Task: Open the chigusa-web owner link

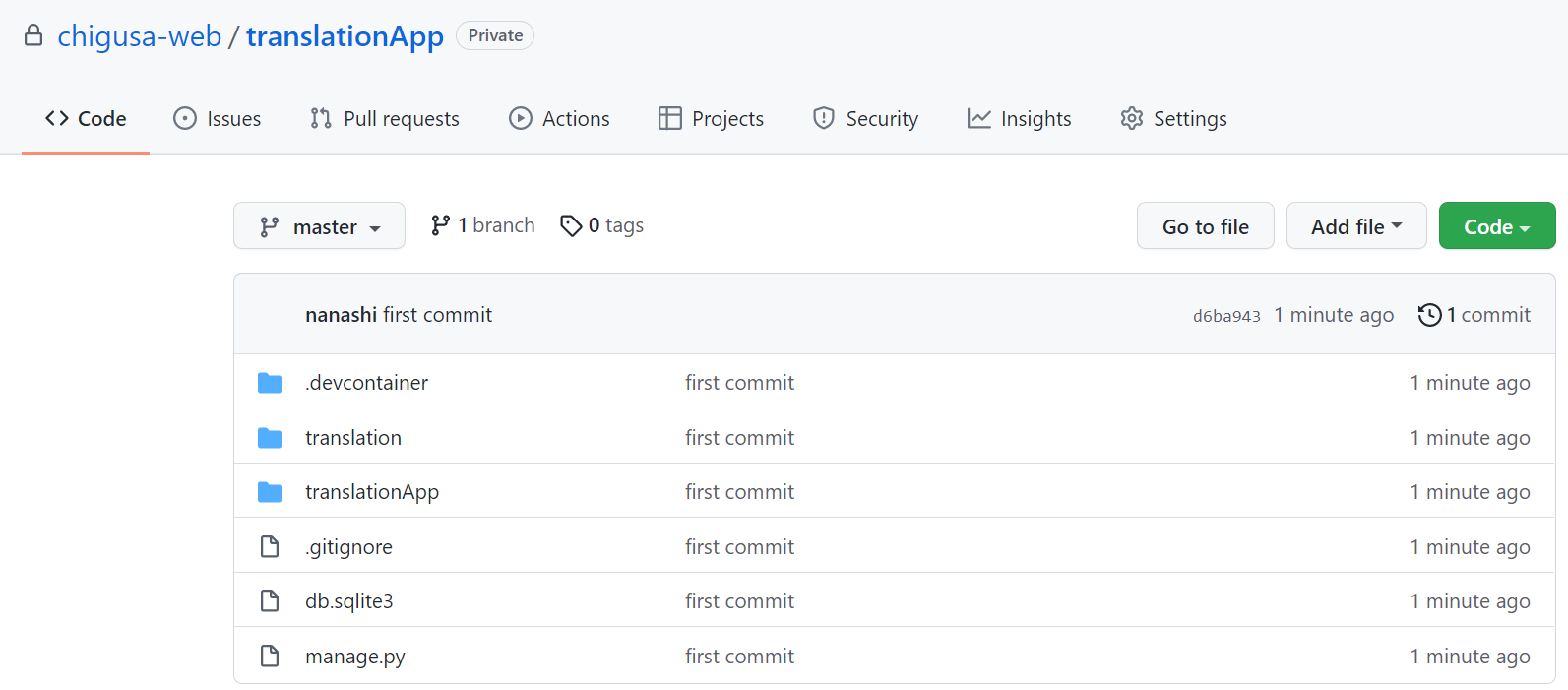Action: point(140,36)
